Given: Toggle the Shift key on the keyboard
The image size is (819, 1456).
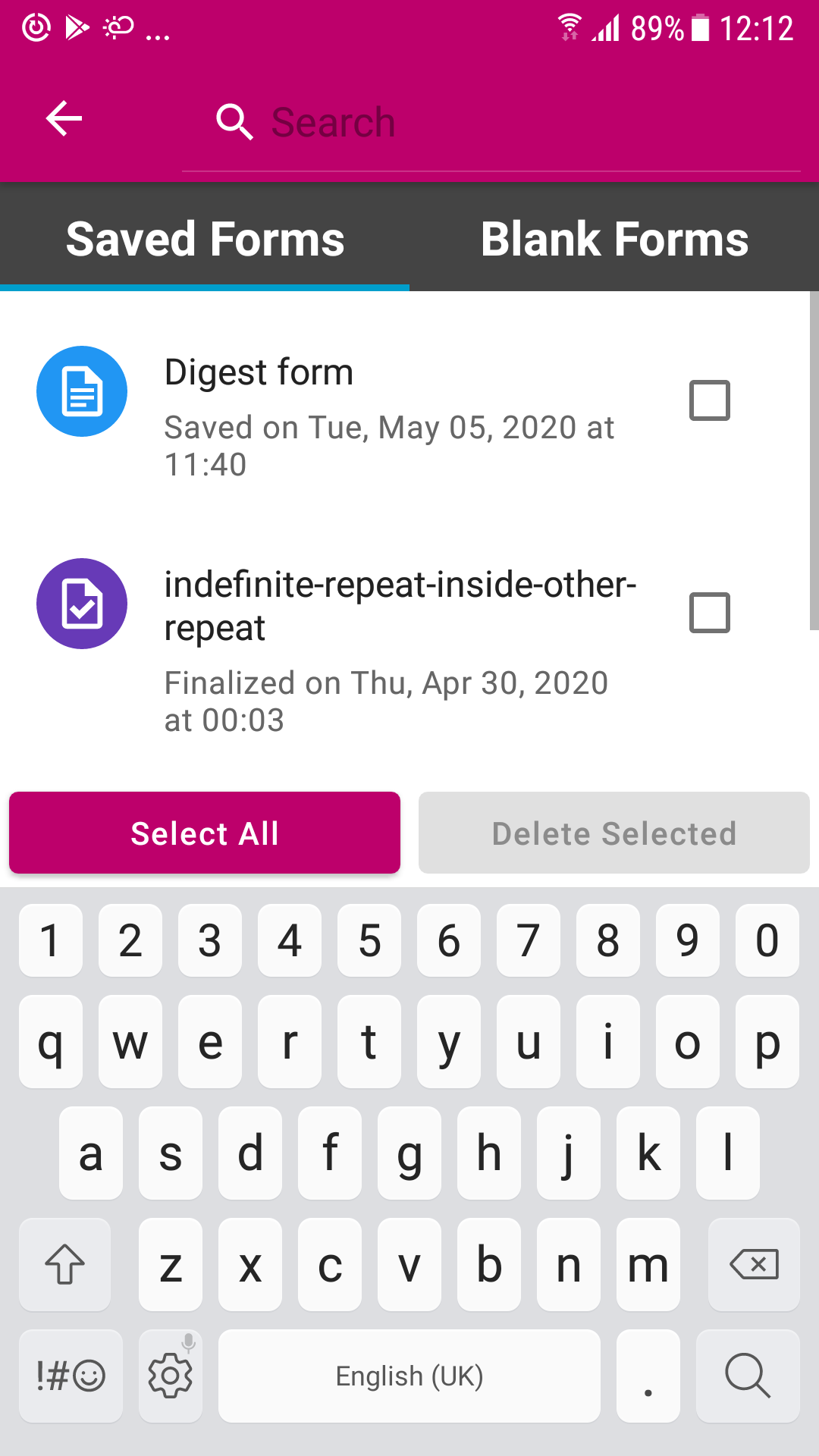Looking at the screenshot, I should [x=65, y=1265].
